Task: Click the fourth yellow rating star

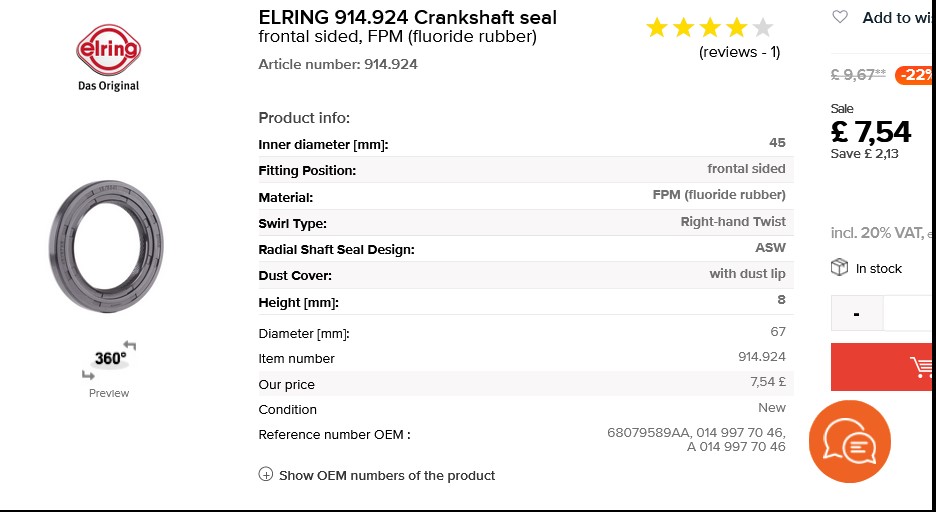Action: (737, 27)
